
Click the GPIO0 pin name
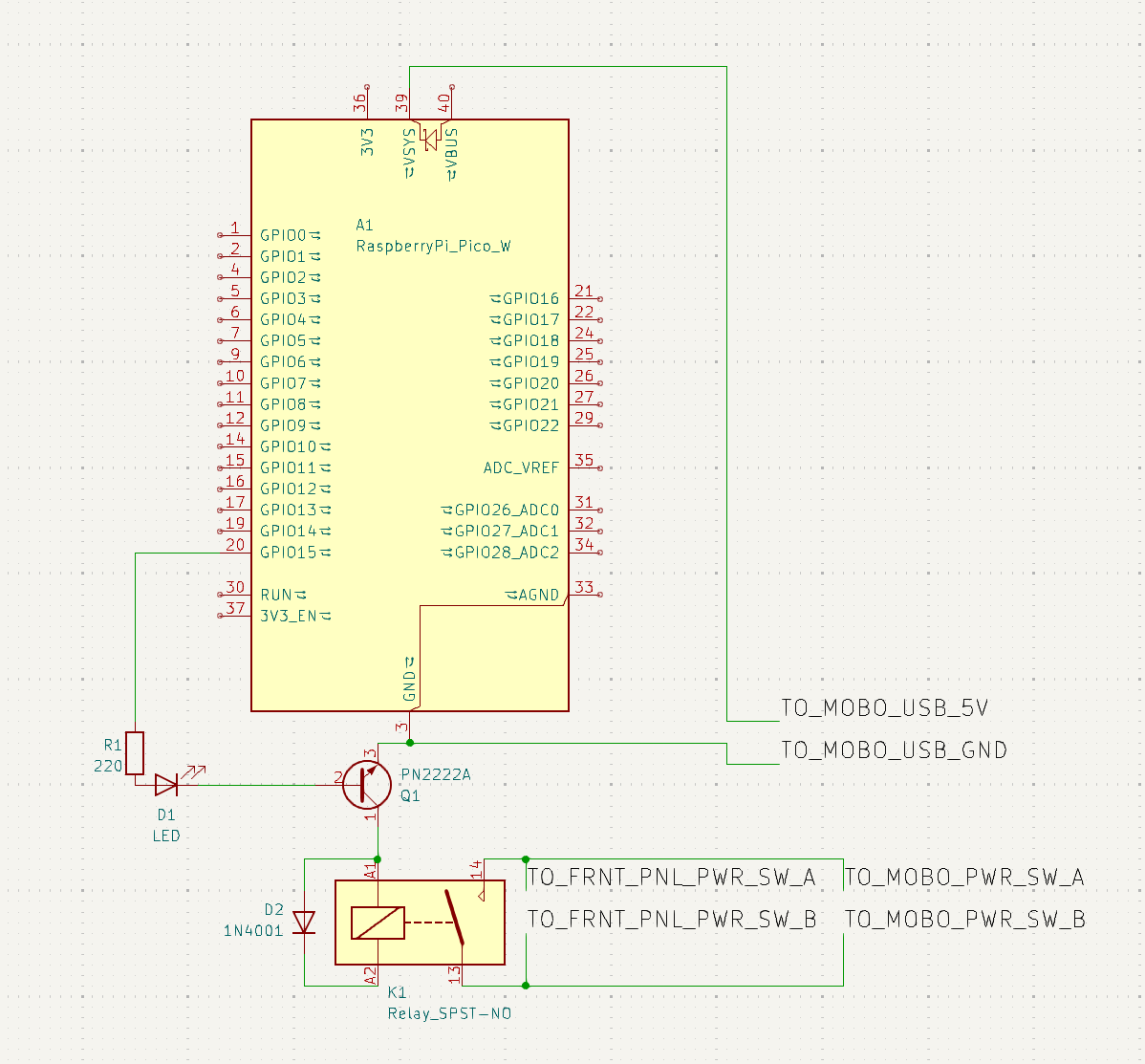point(283,235)
